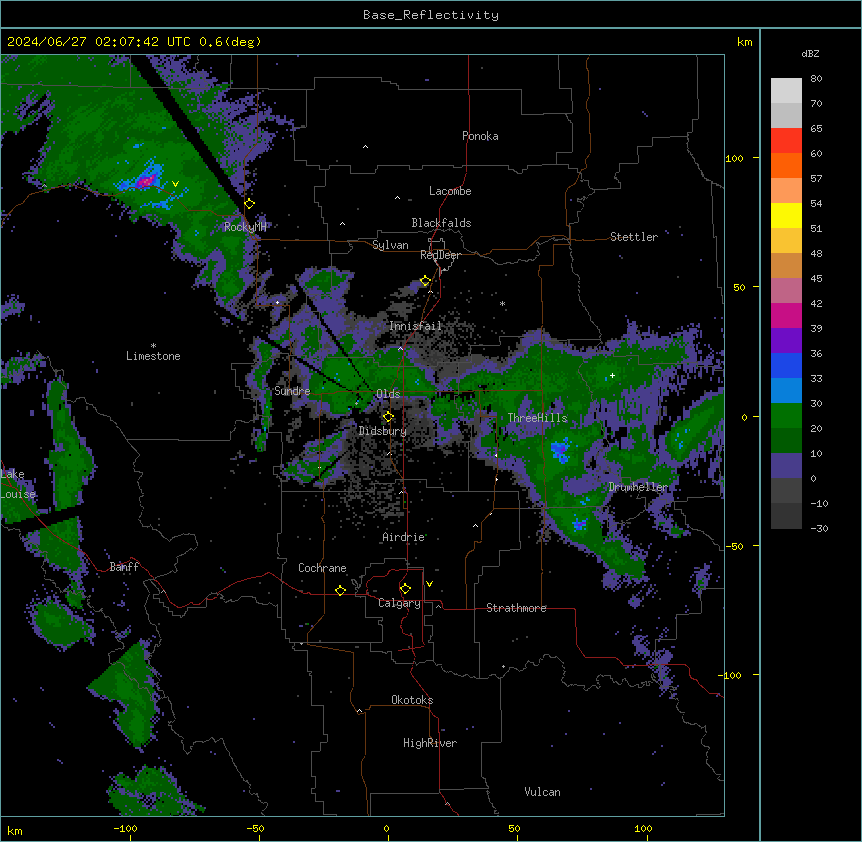Pick the dark gray -10 dBZ swatch
Viewport: 862px width, 842px height.
tap(786, 516)
